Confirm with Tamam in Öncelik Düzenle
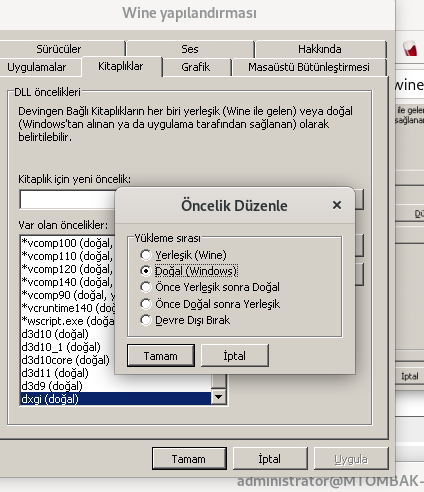The width and height of the screenshot is (424, 492). point(161,356)
